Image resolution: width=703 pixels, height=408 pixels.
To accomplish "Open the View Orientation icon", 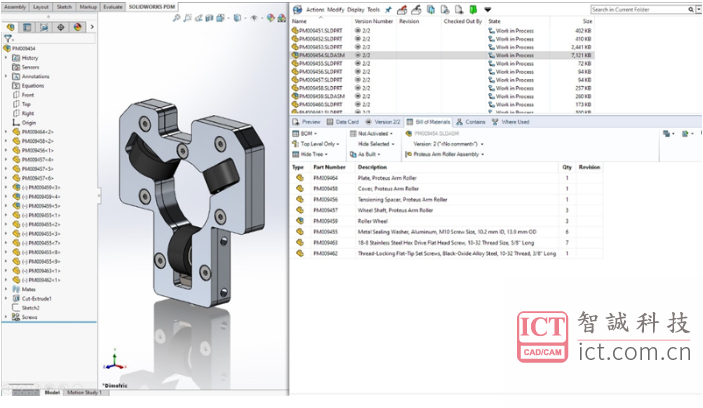I will [220, 18].
